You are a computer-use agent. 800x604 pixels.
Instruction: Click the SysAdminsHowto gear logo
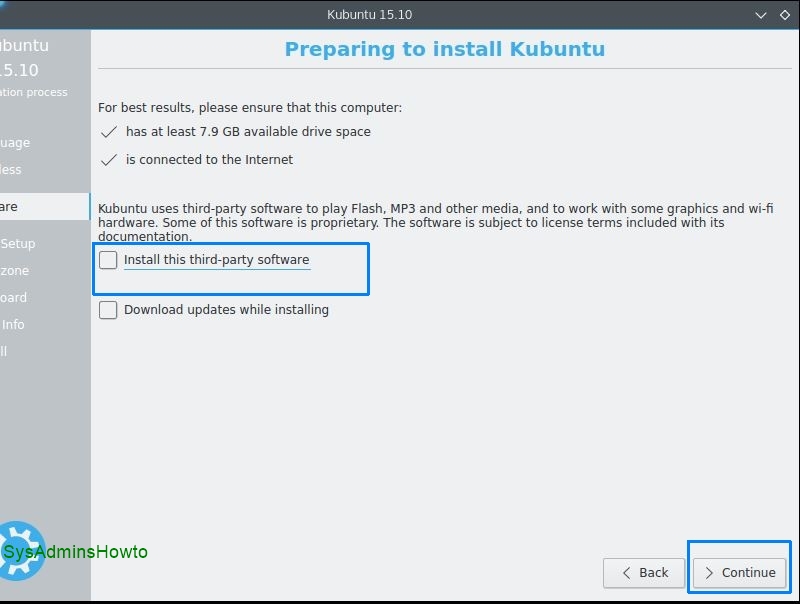[x=20, y=551]
